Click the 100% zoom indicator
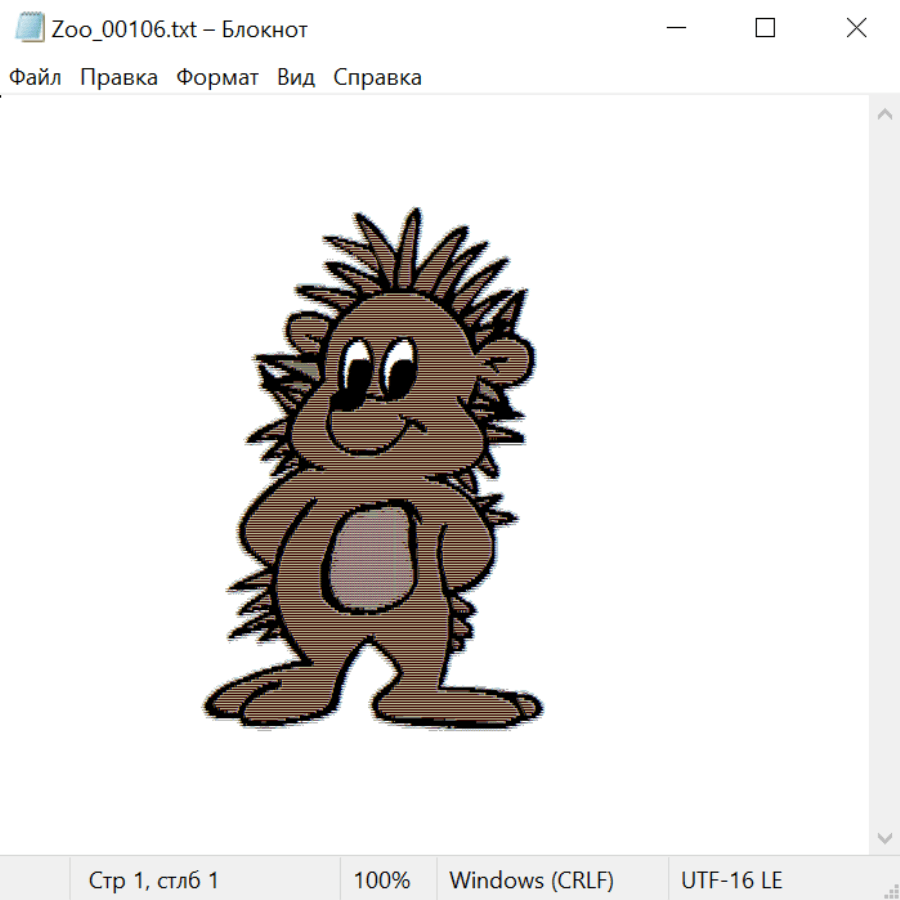The width and height of the screenshot is (900, 900). point(382,881)
